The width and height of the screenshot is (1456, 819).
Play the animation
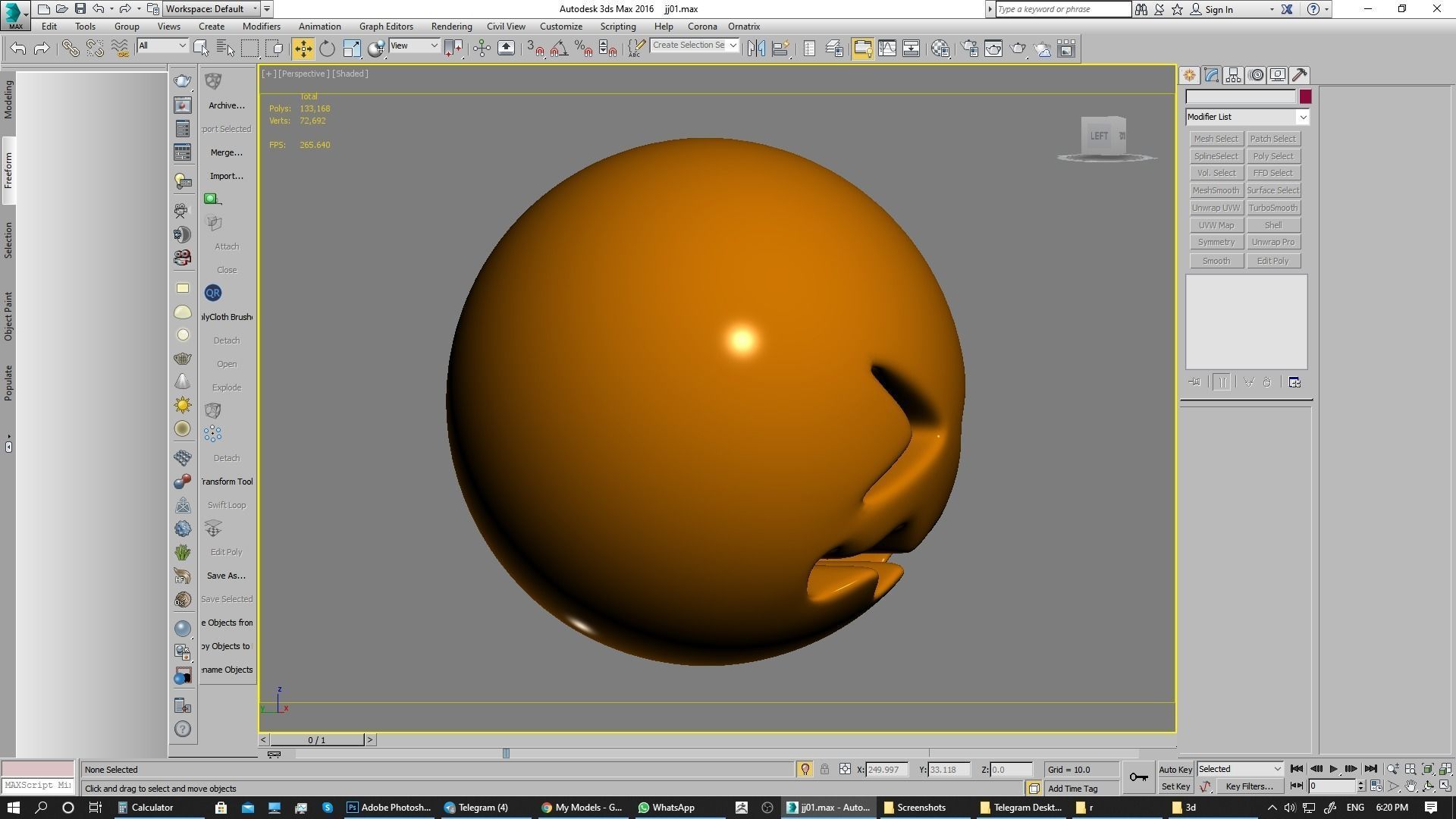pyautogui.click(x=1333, y=769)
